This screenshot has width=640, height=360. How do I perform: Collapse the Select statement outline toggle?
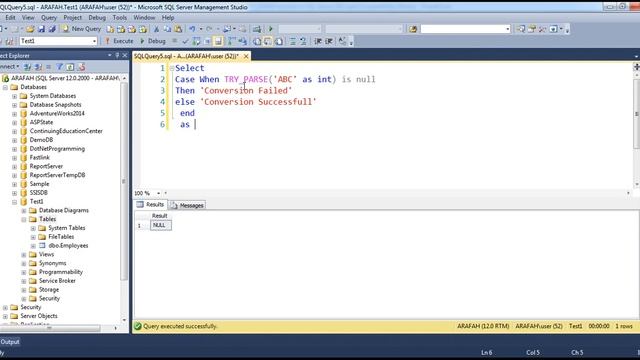coord(172,68)
